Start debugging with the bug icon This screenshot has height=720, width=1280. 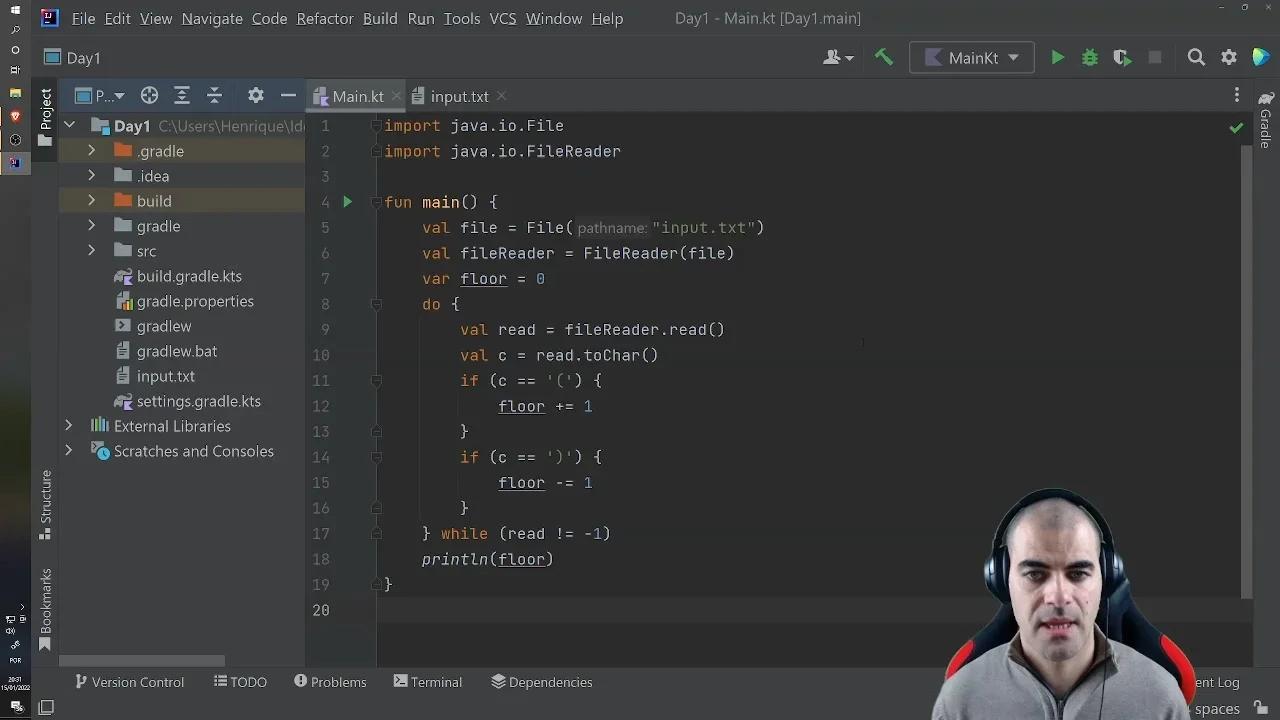click(x=1089, y=57)
